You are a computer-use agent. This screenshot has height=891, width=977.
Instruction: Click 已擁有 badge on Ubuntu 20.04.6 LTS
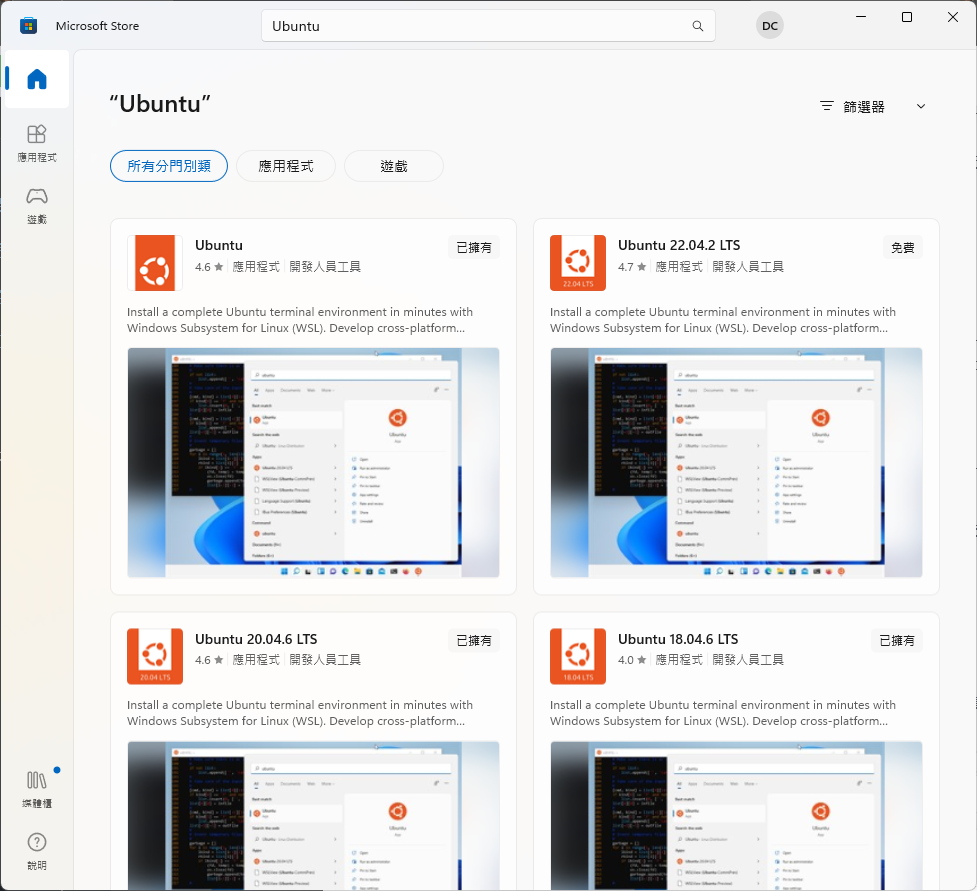pyautogui.click(x=474, y=641)
